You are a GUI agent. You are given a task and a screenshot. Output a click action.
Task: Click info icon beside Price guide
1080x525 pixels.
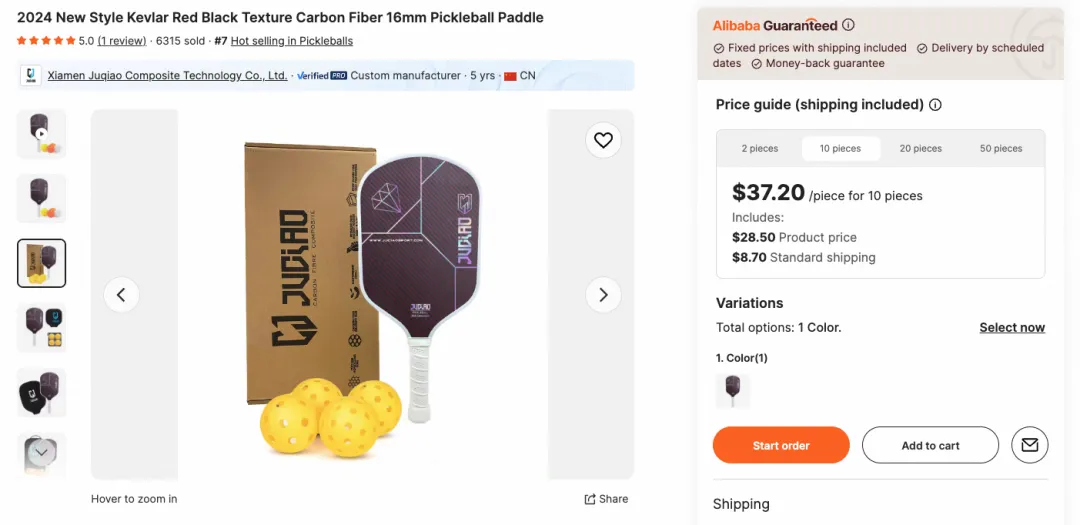(x=935, y=105)
